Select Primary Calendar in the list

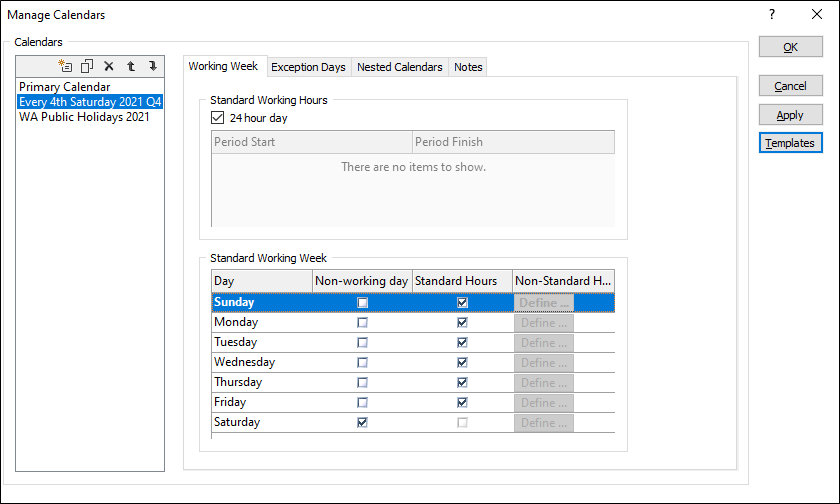pos(64,87)
